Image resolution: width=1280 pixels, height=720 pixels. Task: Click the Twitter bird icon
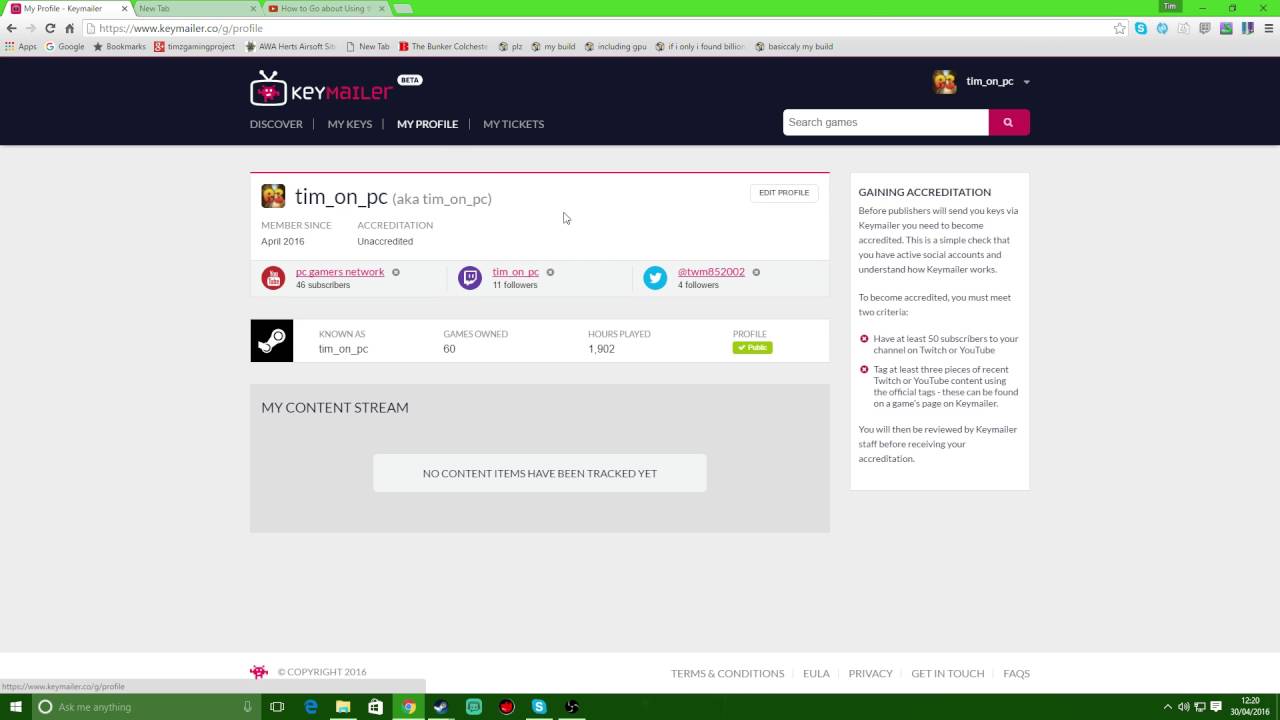(655, 278)
